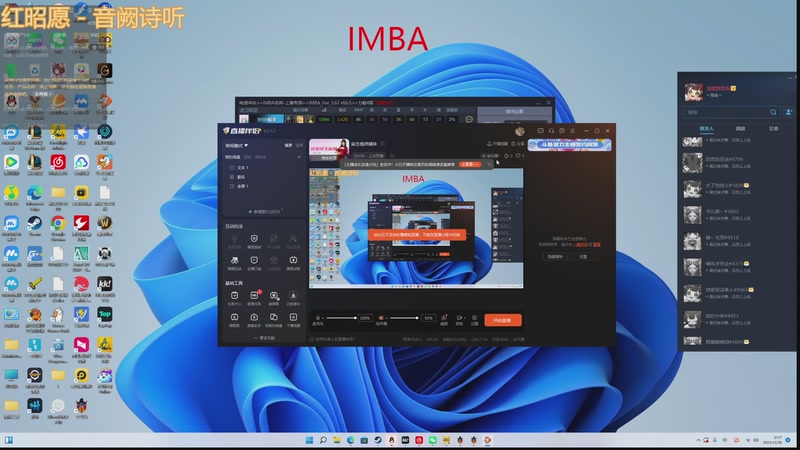This screenshot has height=450, width=800.
Task: Open the message icon in 直播伴侣 title bar
Action: click(540, 131)
